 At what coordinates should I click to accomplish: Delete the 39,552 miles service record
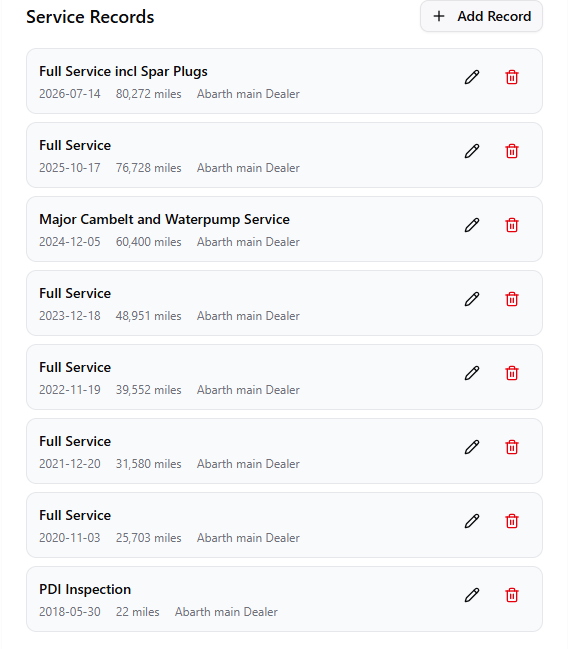[512, 373]
